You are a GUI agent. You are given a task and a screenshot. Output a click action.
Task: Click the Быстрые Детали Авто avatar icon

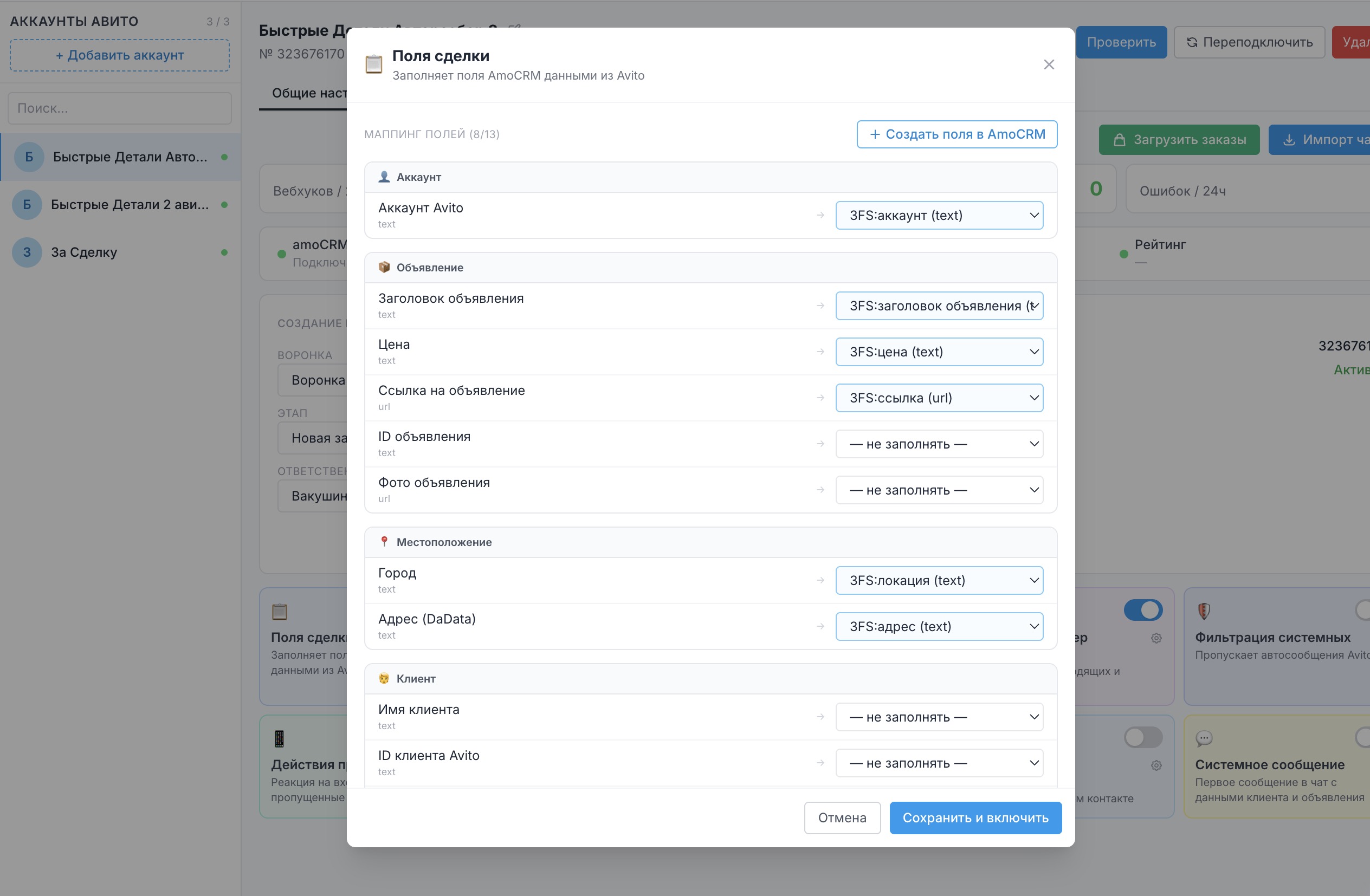click(x=29, y=157)
